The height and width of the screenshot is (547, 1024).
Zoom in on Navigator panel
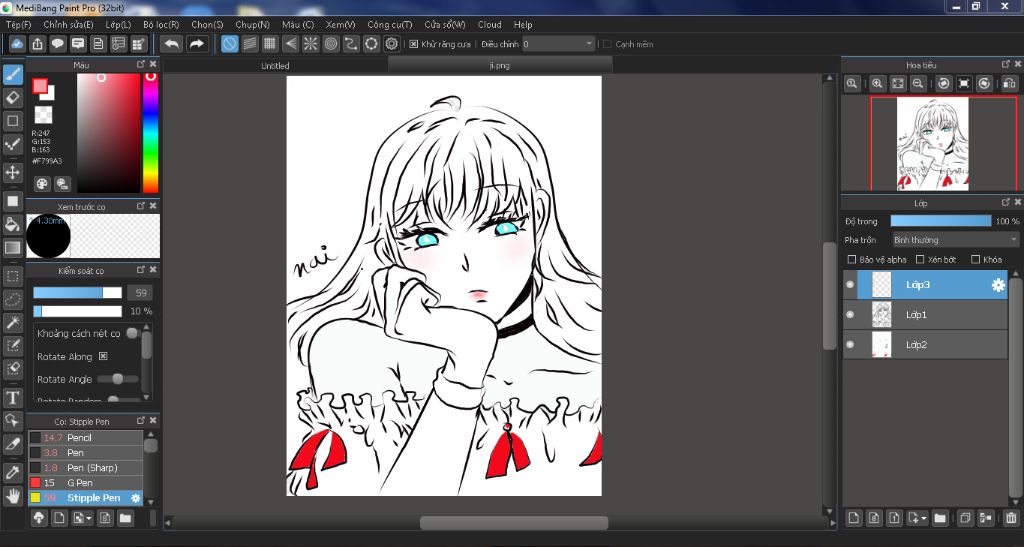[877, 84]
